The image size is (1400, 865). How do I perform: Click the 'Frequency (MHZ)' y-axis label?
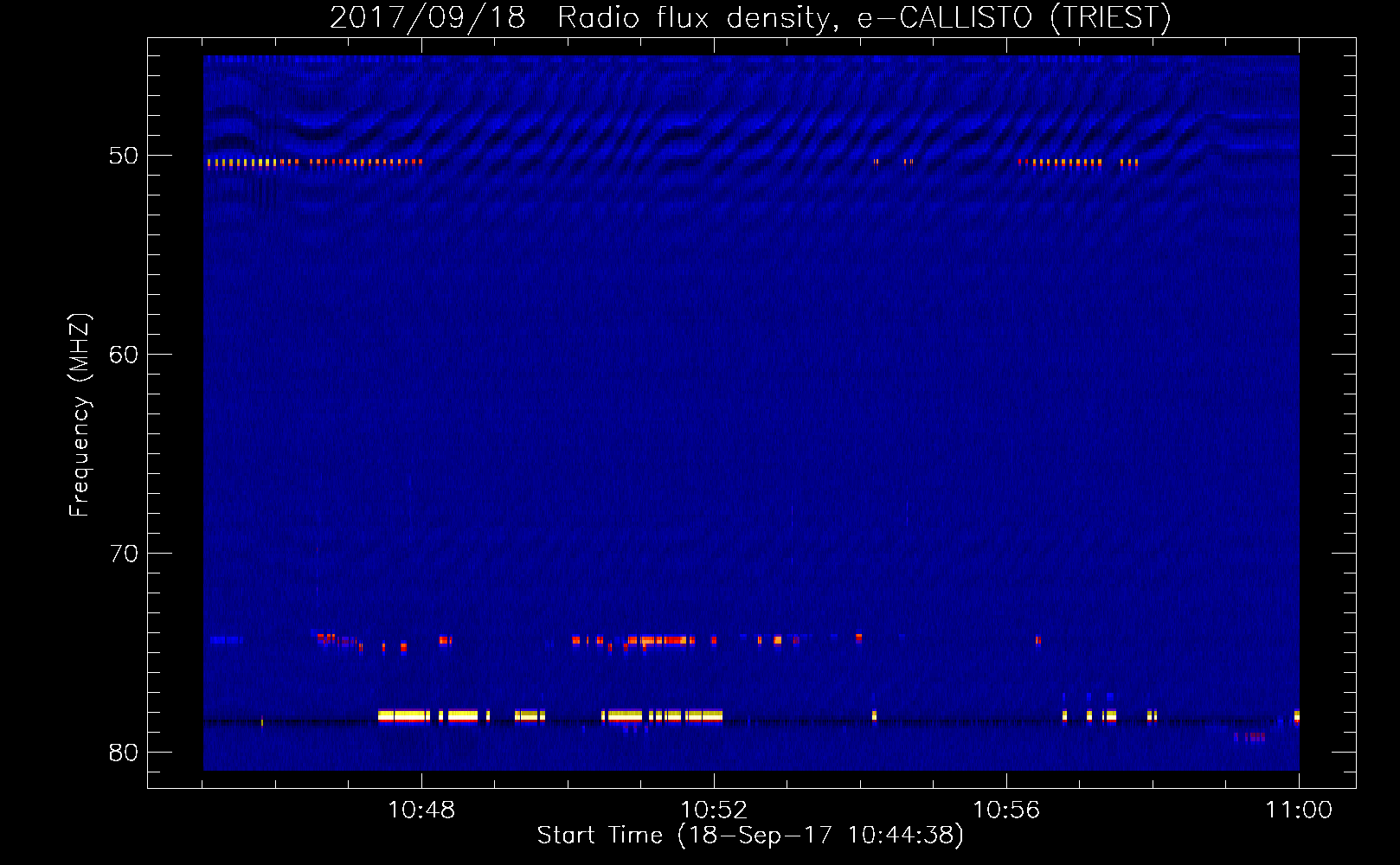tap(80, 415)
